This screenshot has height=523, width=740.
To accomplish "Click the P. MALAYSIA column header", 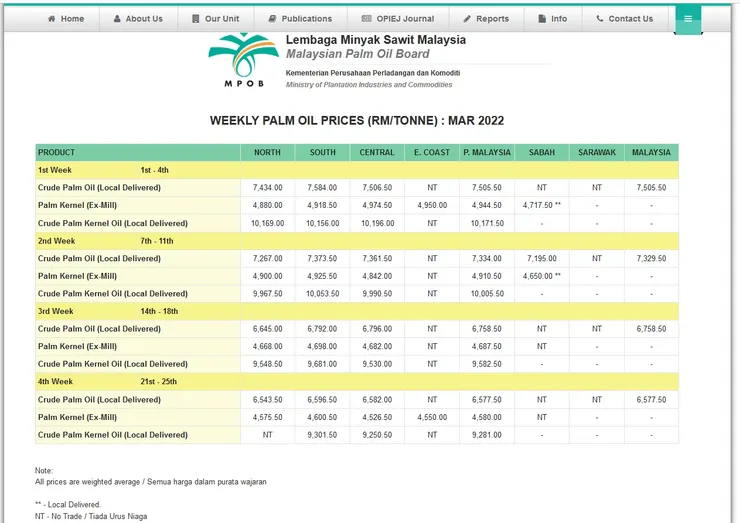I will (487, 152).
